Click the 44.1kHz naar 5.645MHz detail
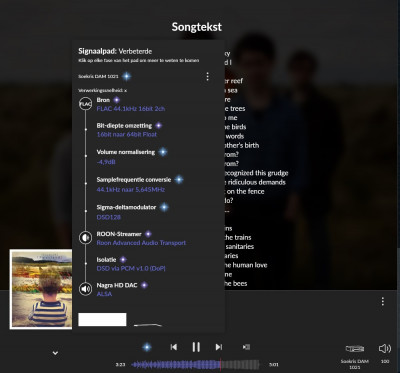 (x=131, y=190)
